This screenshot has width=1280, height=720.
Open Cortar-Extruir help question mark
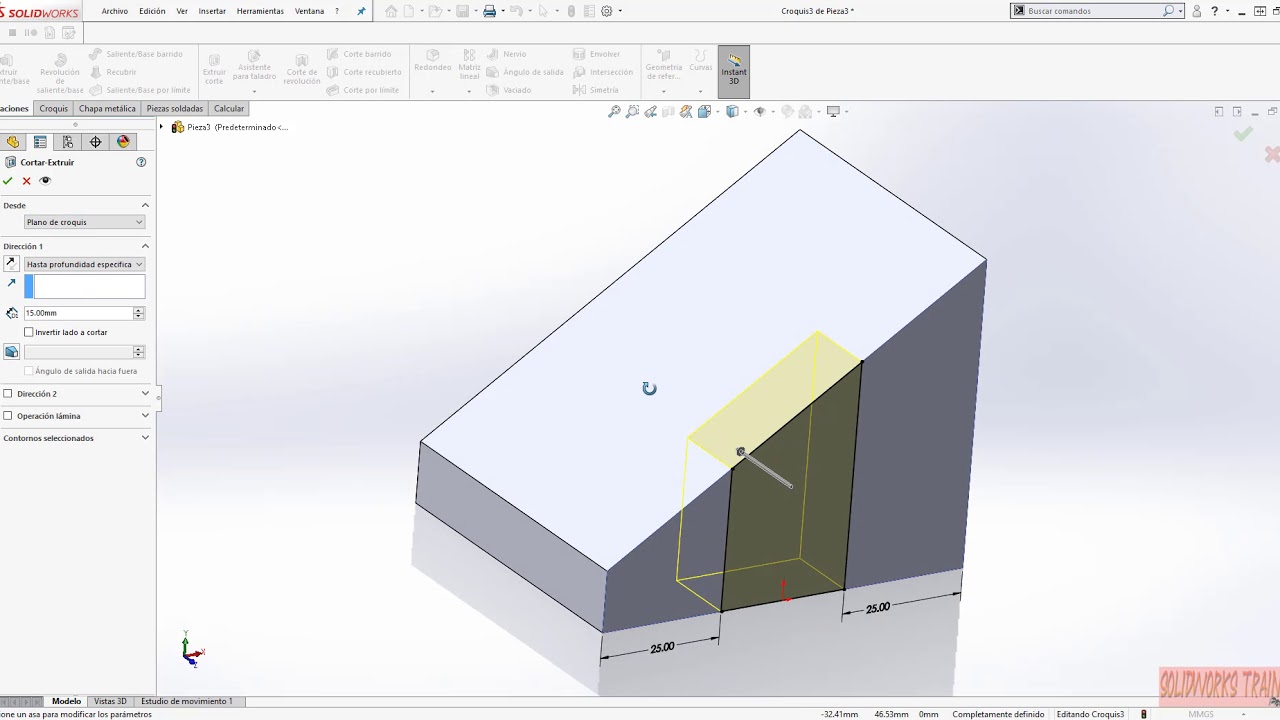[x=141, y=162]
